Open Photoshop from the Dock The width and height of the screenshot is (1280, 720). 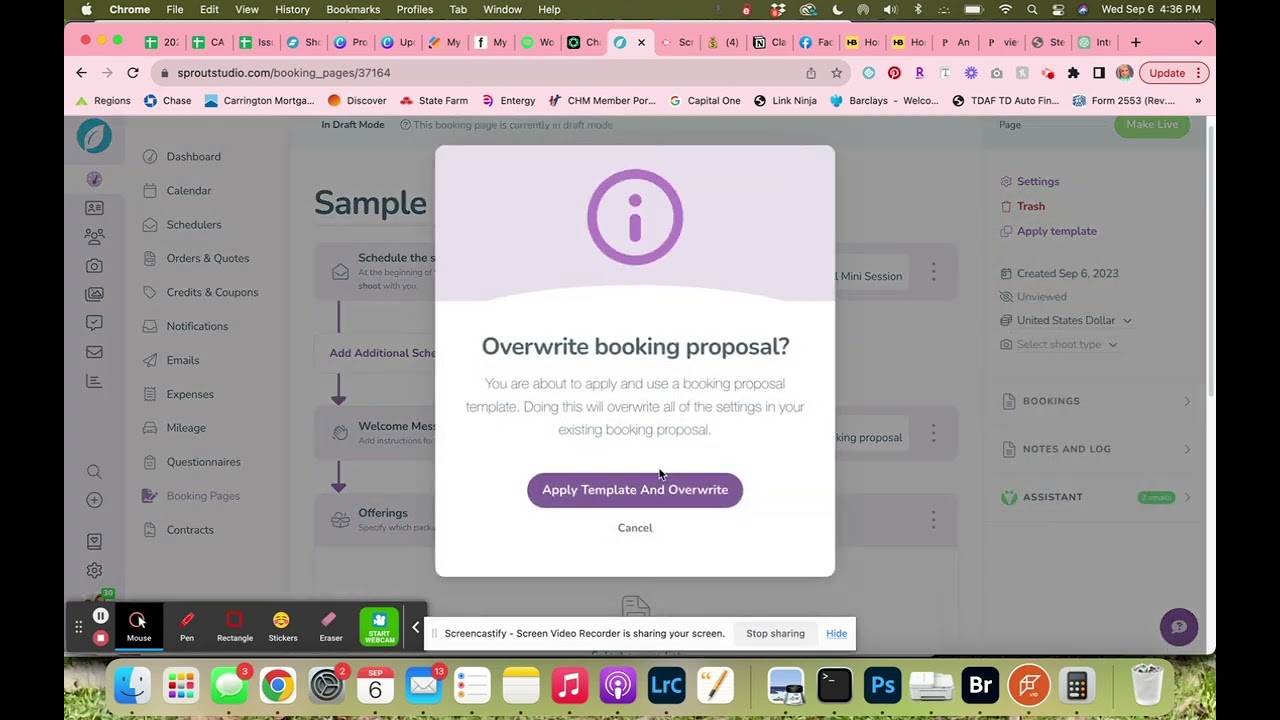tap(883, 686)
